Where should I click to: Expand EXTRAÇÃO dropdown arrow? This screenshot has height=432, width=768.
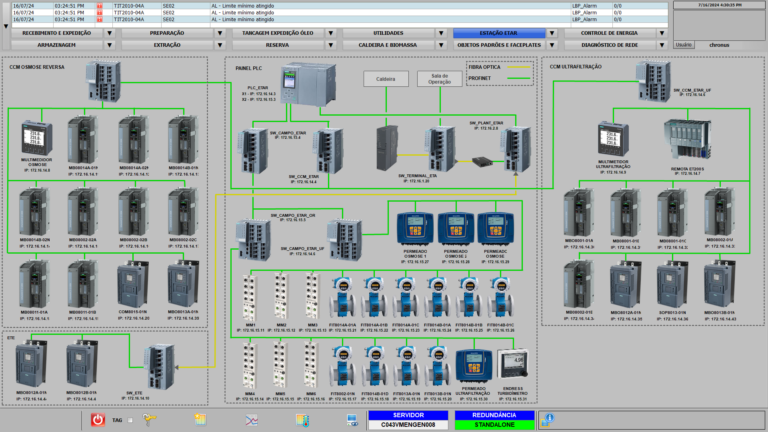pos(220,45)
